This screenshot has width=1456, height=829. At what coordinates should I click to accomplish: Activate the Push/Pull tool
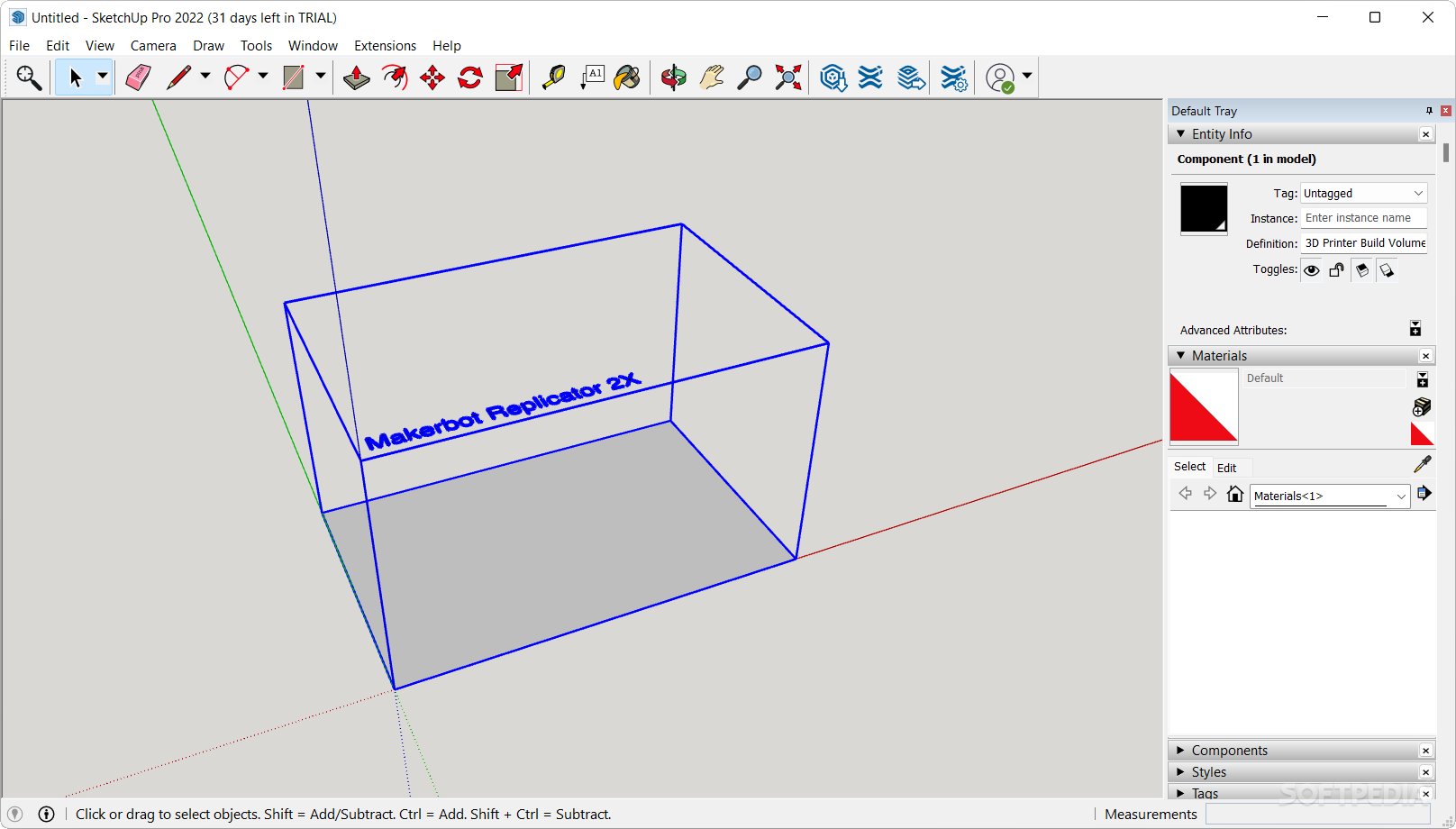click(357, 78)
